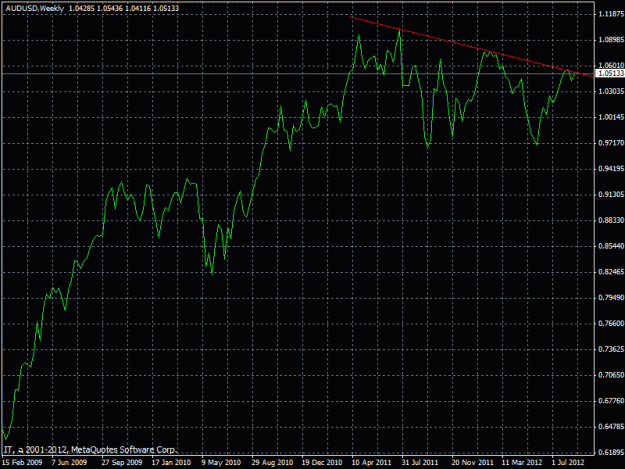Viewport: 625px width, 469px height.
Task: Click the 0.88330 price axis label
Action: 611,220
